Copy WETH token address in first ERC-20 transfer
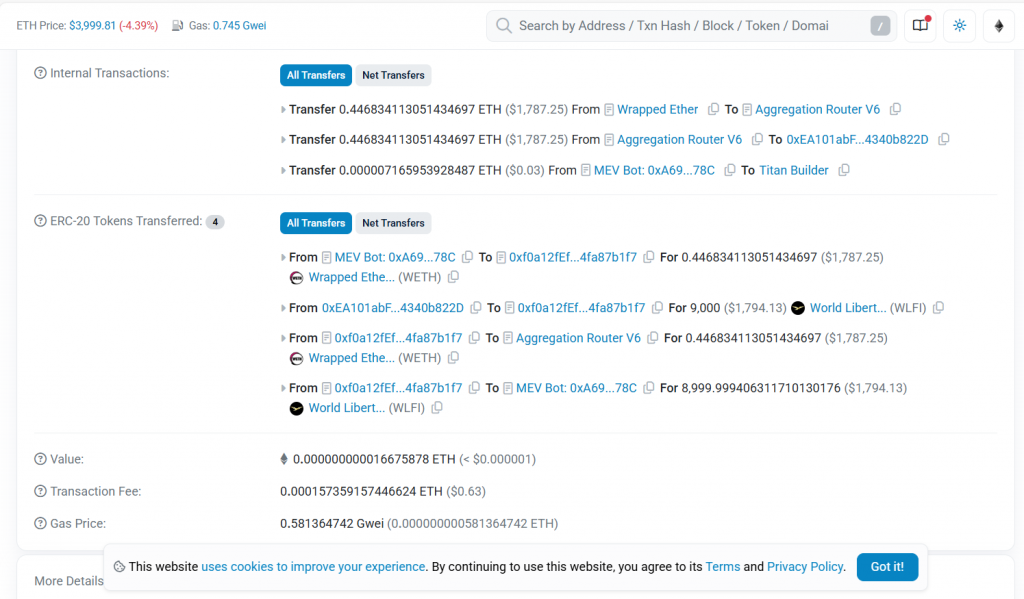1024x599 pixels. [453, 277]
